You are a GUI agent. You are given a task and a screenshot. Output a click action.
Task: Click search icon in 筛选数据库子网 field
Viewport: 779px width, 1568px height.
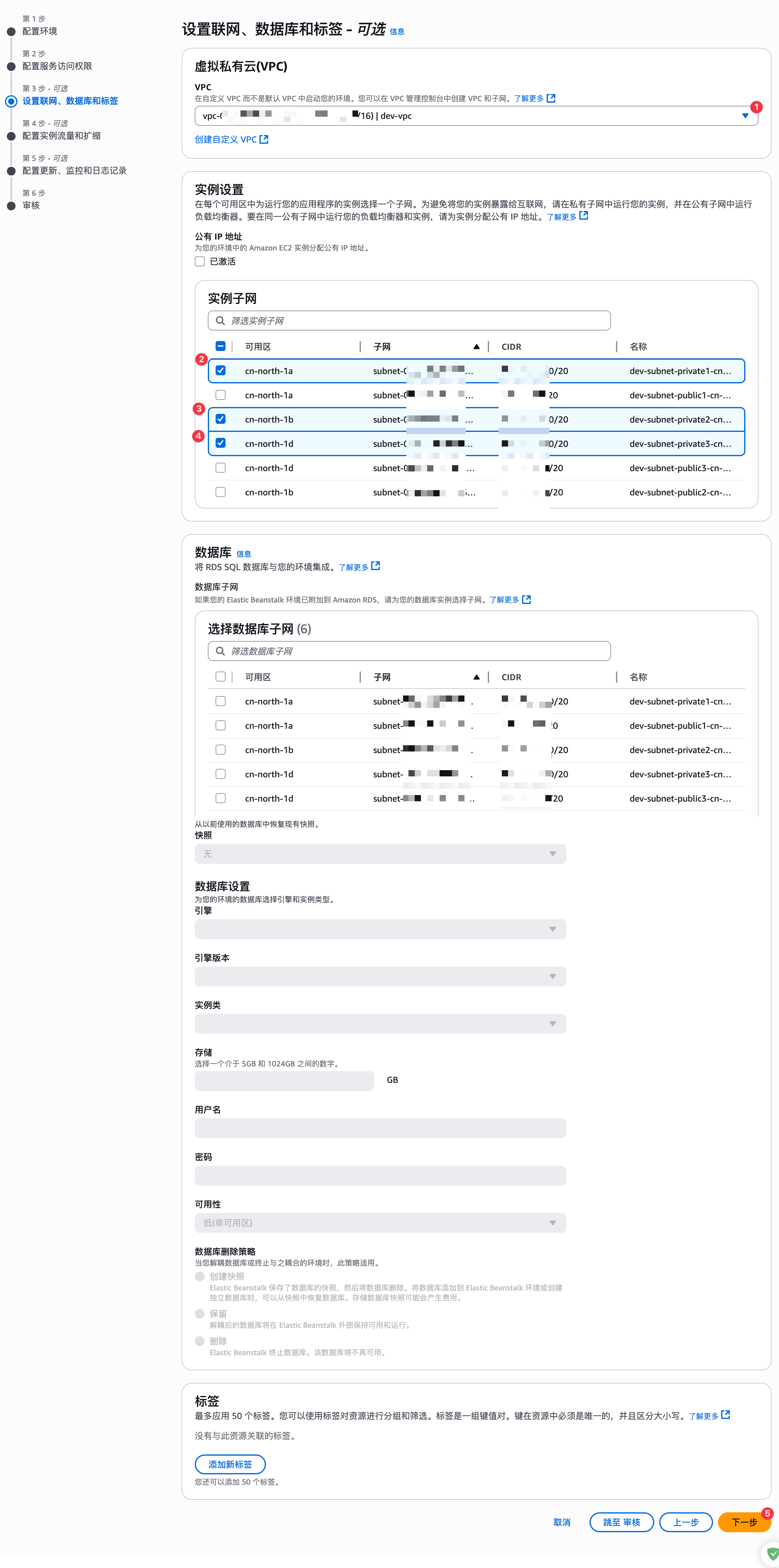[220, 651]
